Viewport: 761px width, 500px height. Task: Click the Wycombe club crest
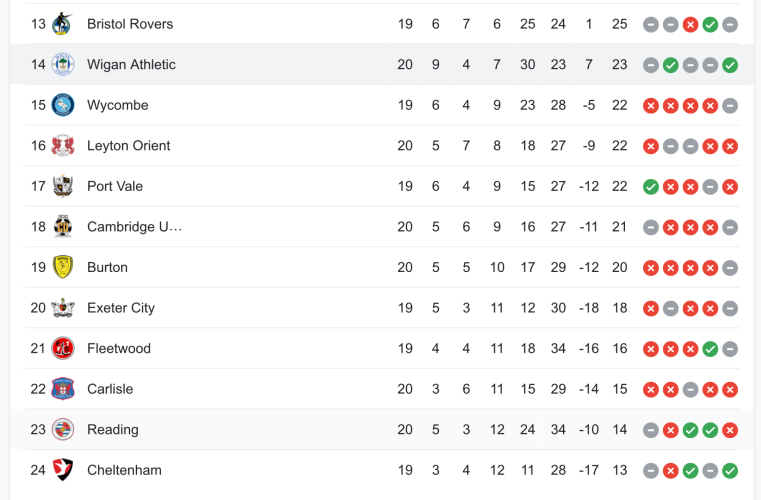point(63,105)
